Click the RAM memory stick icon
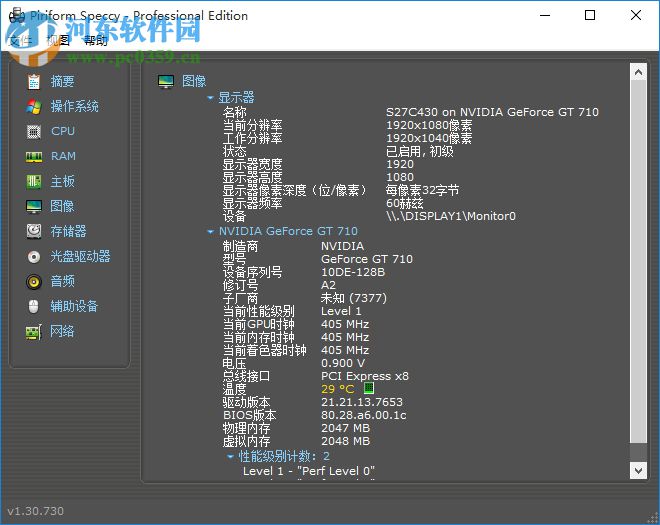 (x=34, y=157)
